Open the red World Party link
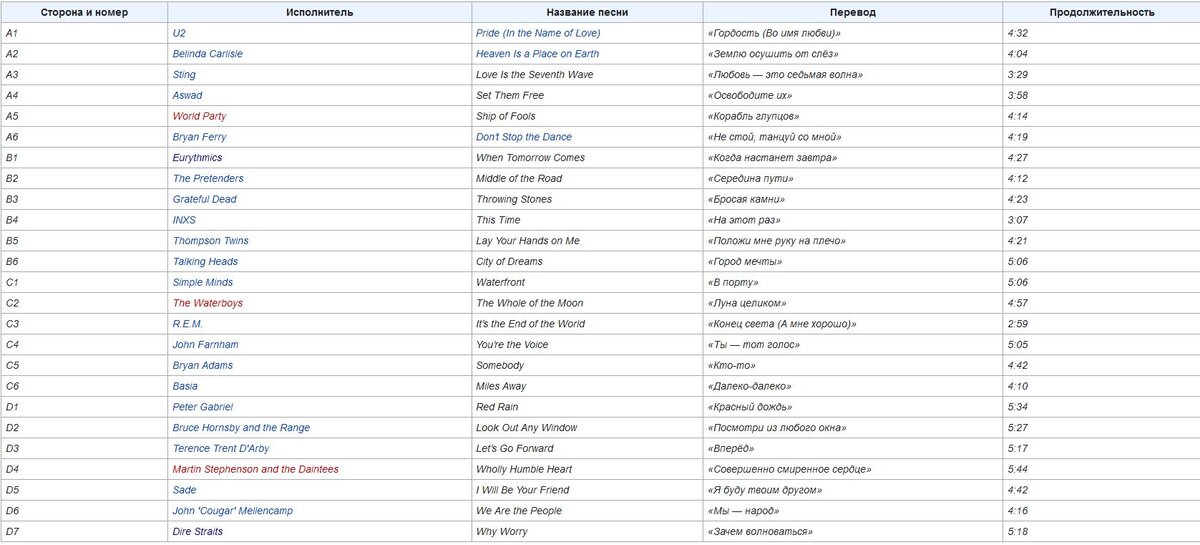This screenshot has height=545, width=1200. click(x=200, y=116)
